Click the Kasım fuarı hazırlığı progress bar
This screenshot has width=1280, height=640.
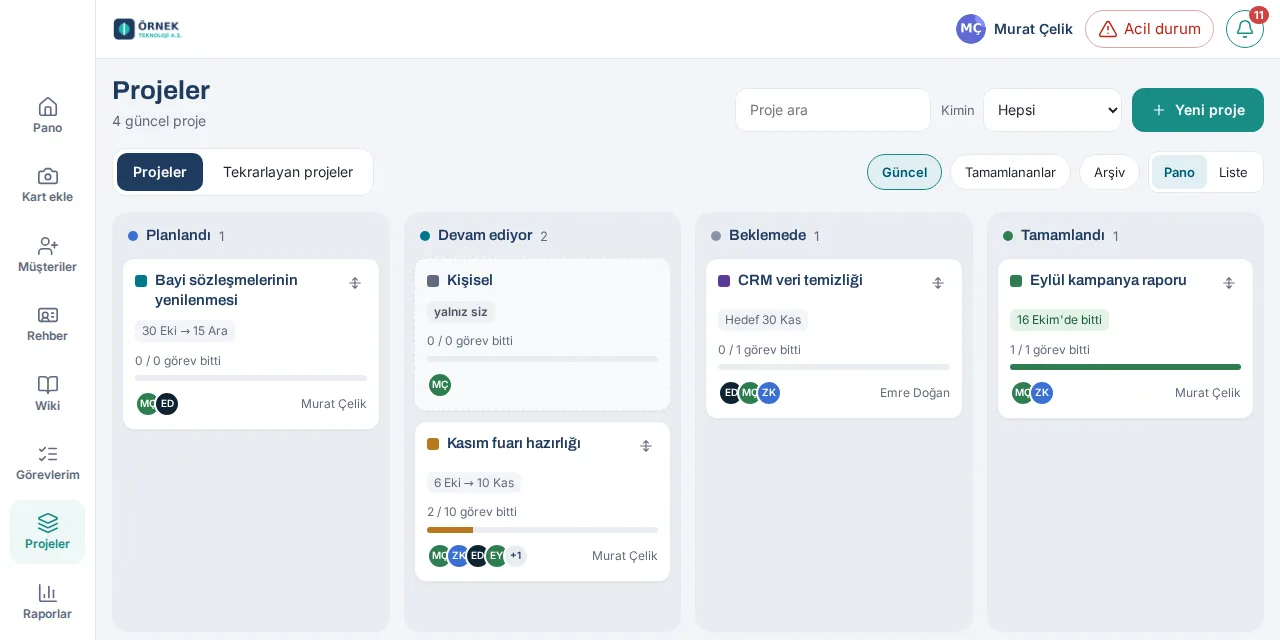(542, 530)
